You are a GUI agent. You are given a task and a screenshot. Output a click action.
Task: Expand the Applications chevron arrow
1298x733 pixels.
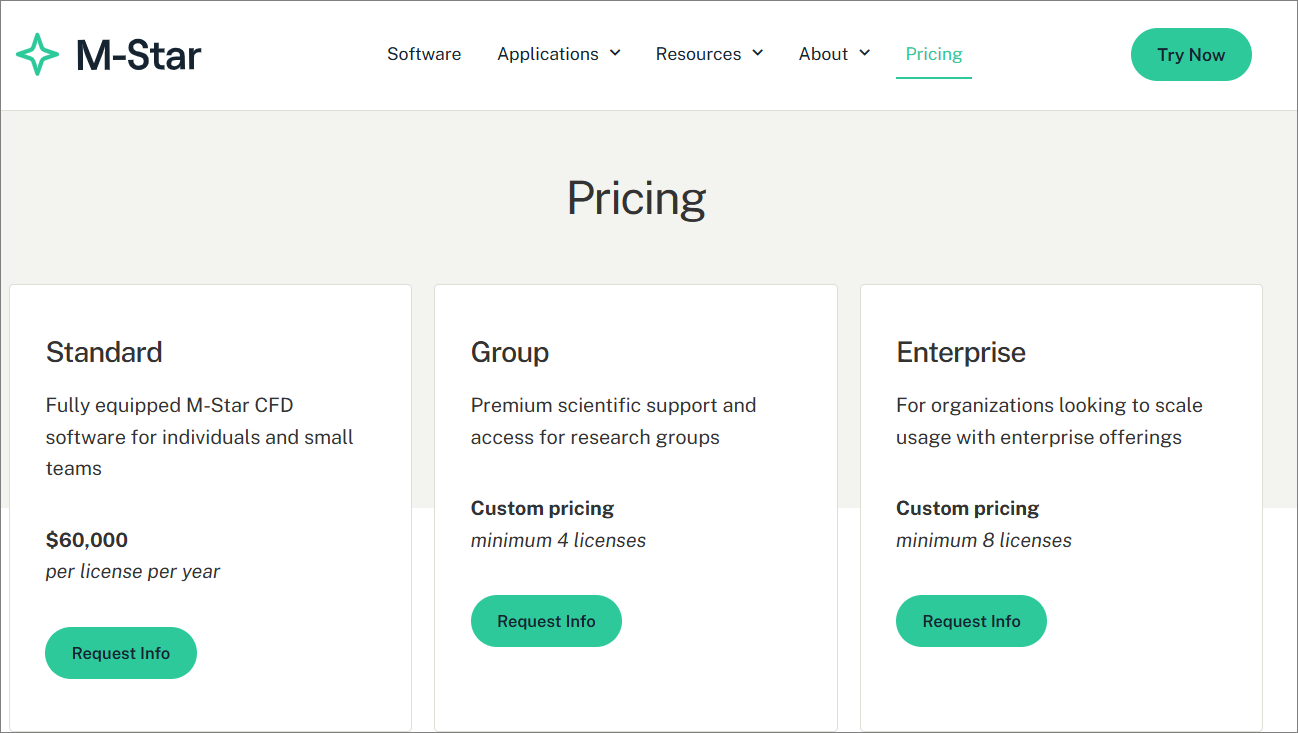(x=615, y=53)
